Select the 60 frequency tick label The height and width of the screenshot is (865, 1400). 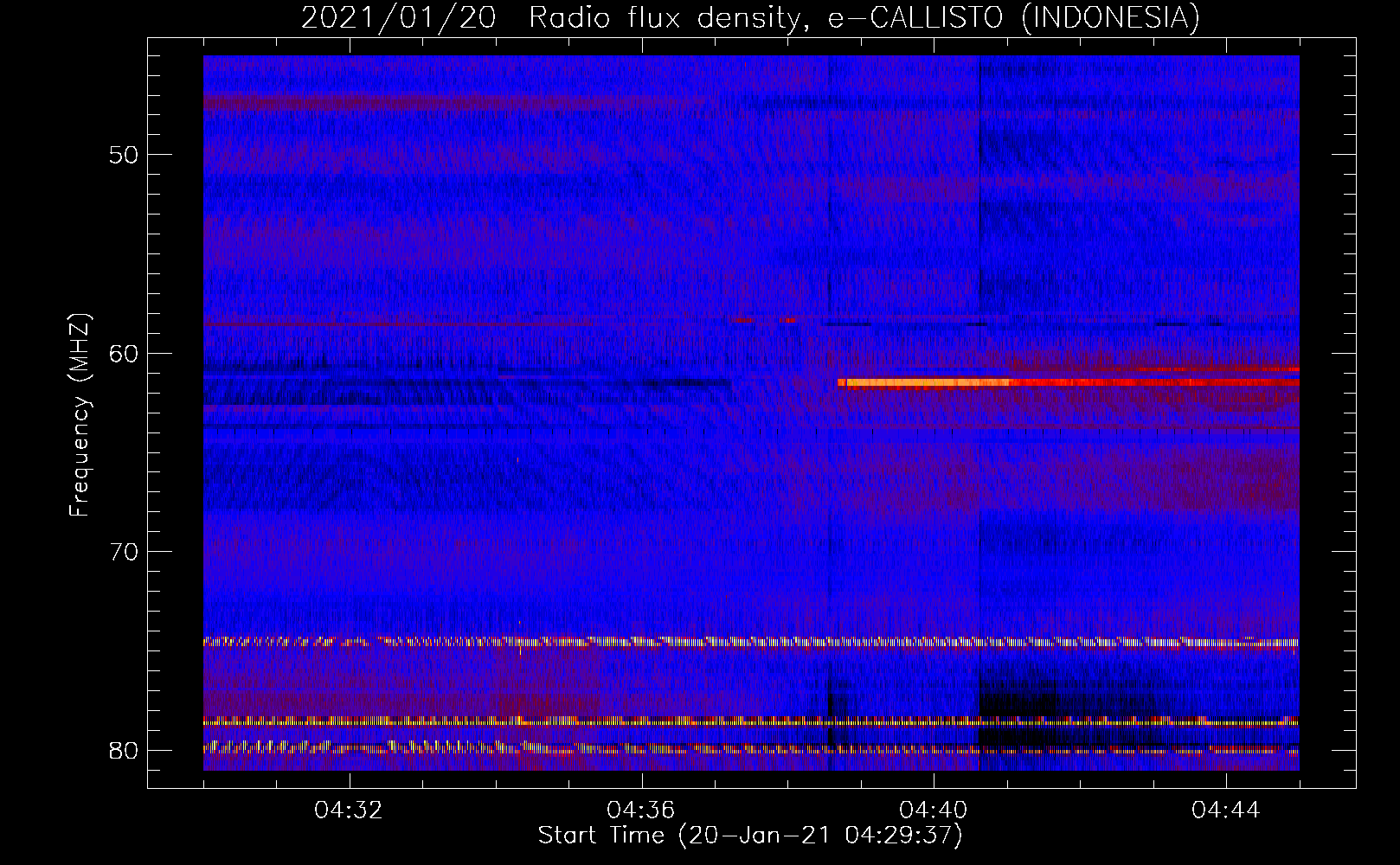124,353
